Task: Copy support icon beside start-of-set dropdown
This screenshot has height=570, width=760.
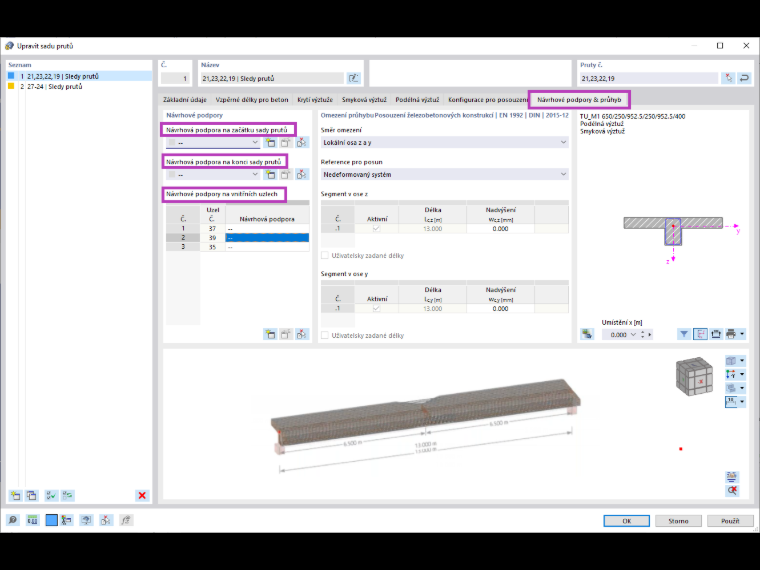Action: click(x=285, y=142)
